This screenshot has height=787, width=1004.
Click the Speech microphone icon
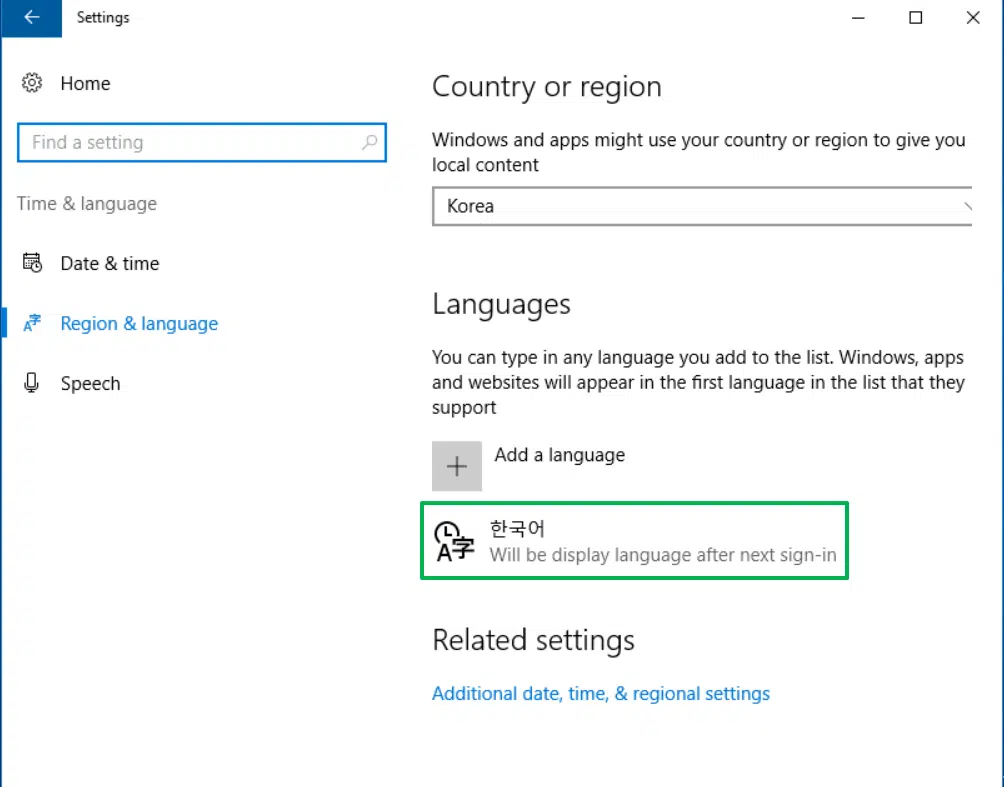tap(31, 383)
